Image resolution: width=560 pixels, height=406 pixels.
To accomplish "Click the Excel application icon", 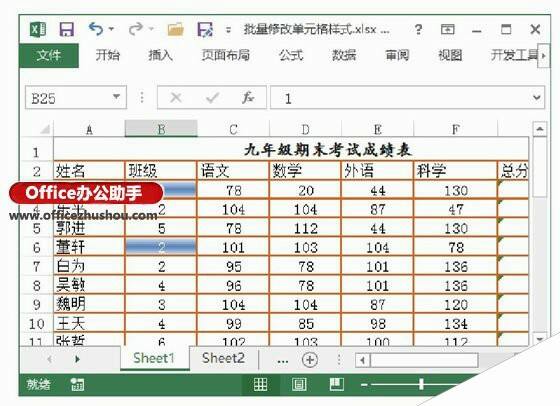I will [38, 29].
